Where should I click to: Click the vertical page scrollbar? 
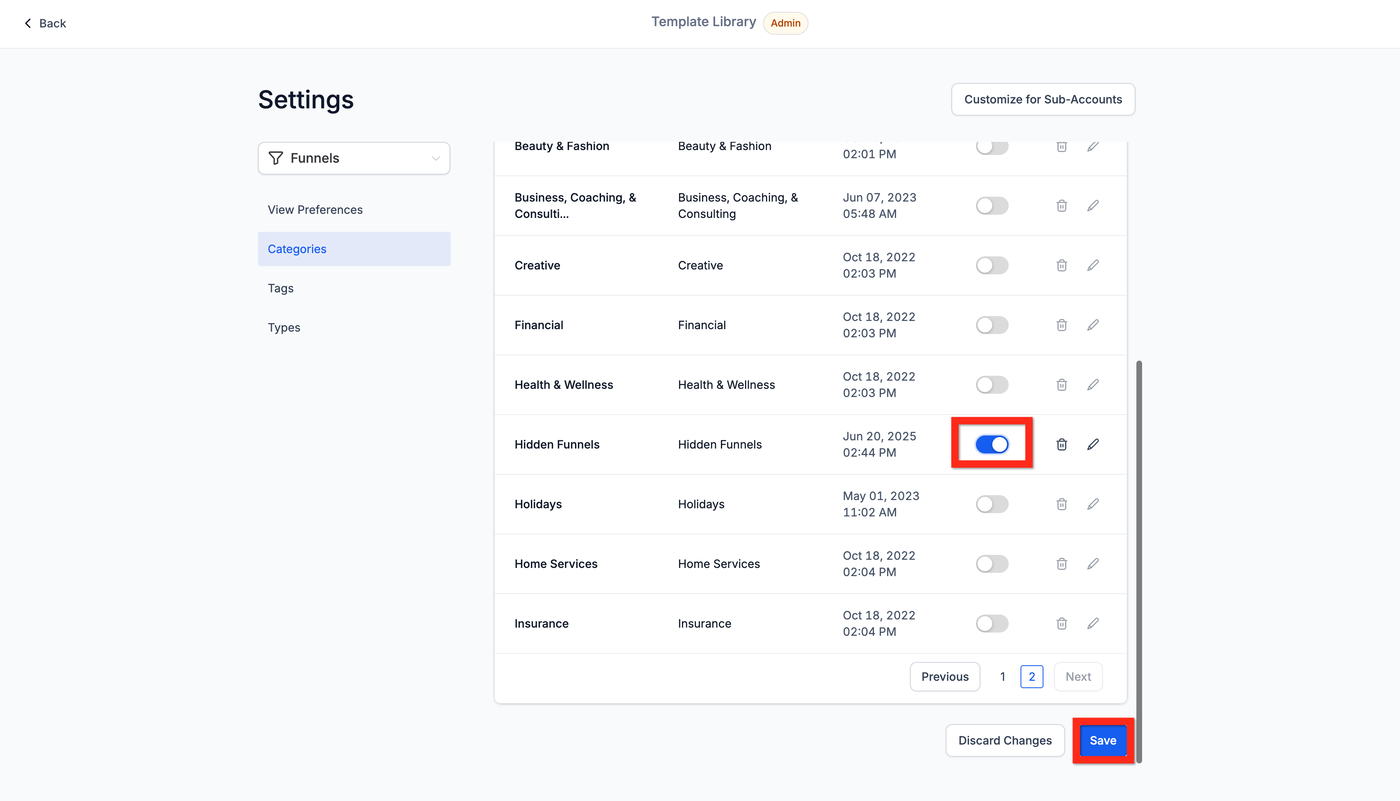[x=1139, y=560]
